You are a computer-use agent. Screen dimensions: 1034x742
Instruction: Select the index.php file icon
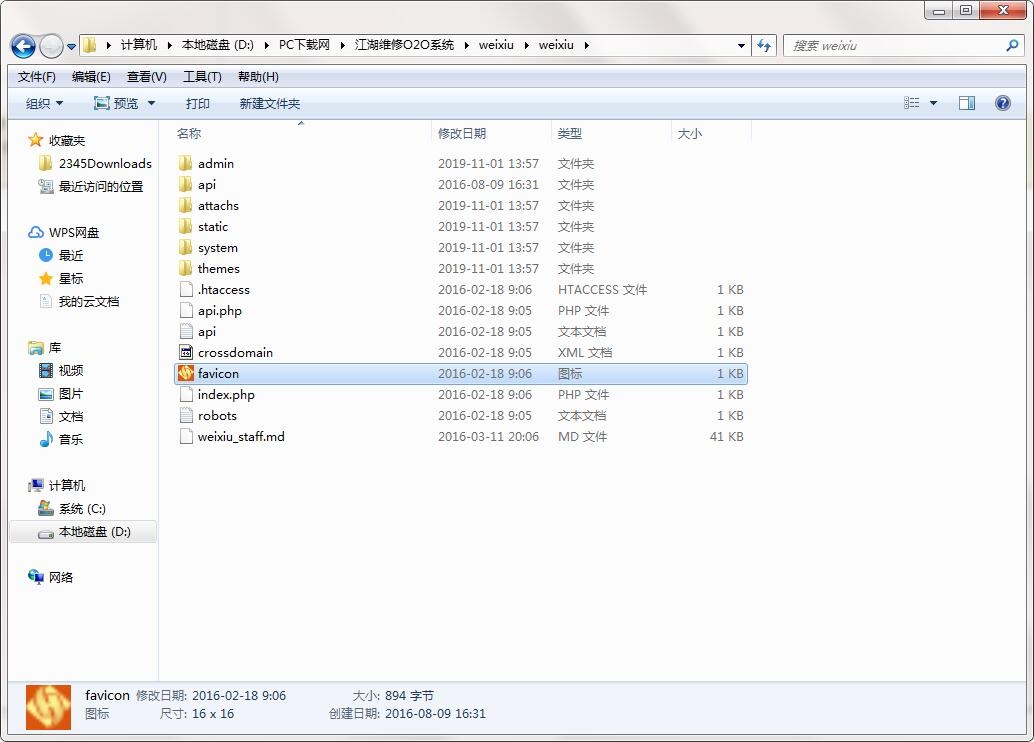coord(186,394)
